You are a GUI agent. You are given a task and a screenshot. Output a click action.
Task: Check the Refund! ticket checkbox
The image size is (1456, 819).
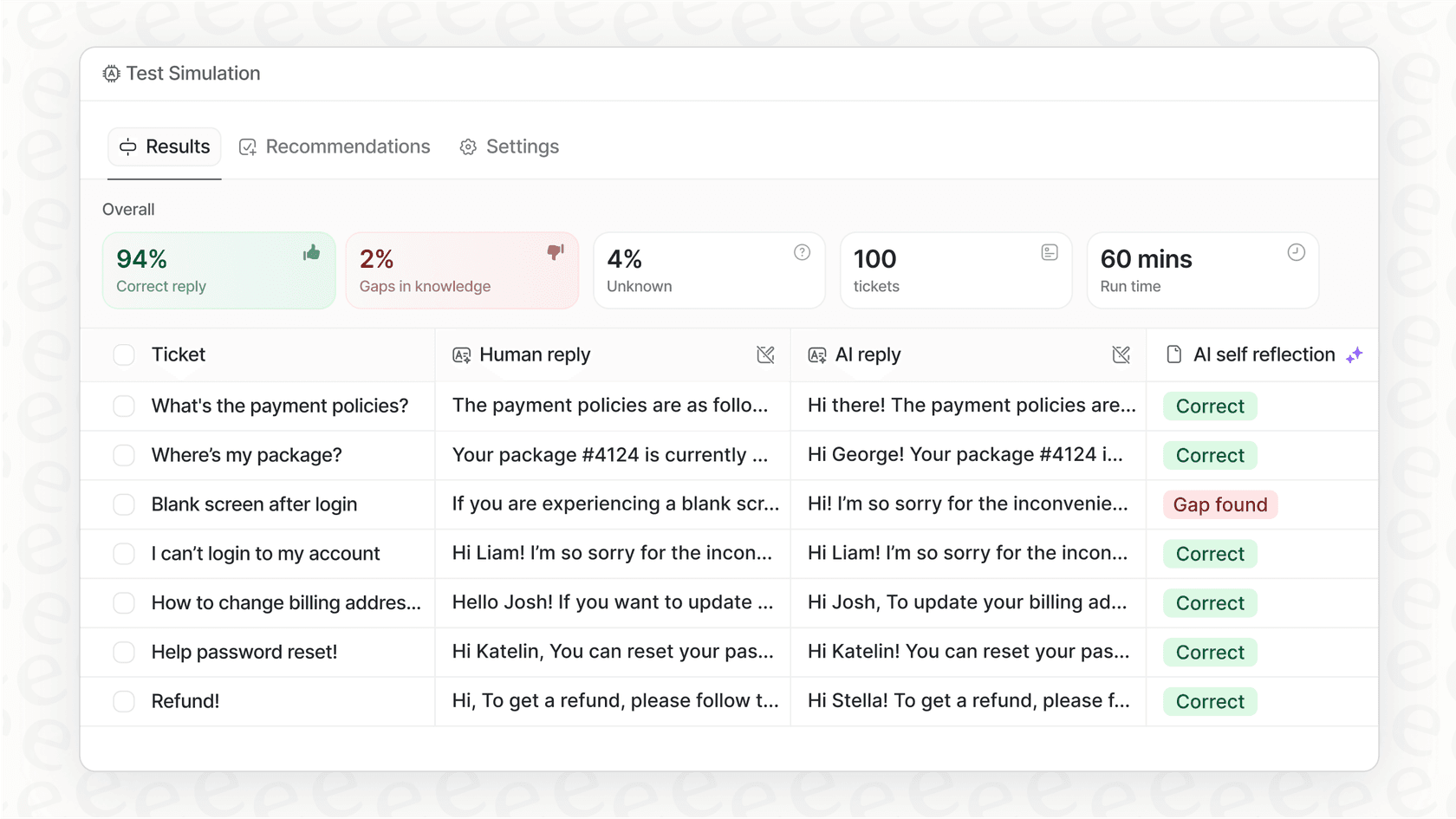[124, 701]
